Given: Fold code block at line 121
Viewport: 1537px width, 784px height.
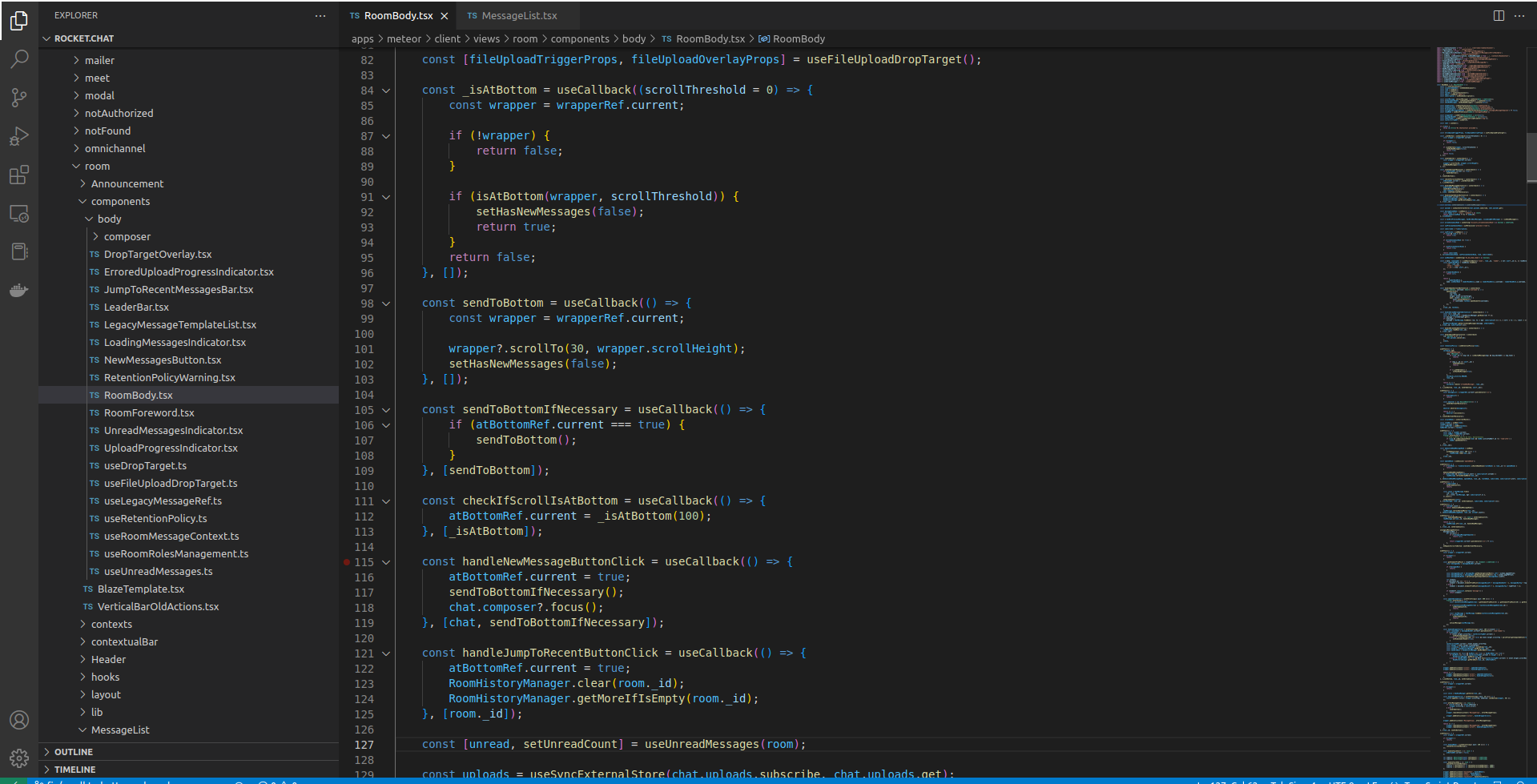Looking at the screenshot, I should click(386, 653).
